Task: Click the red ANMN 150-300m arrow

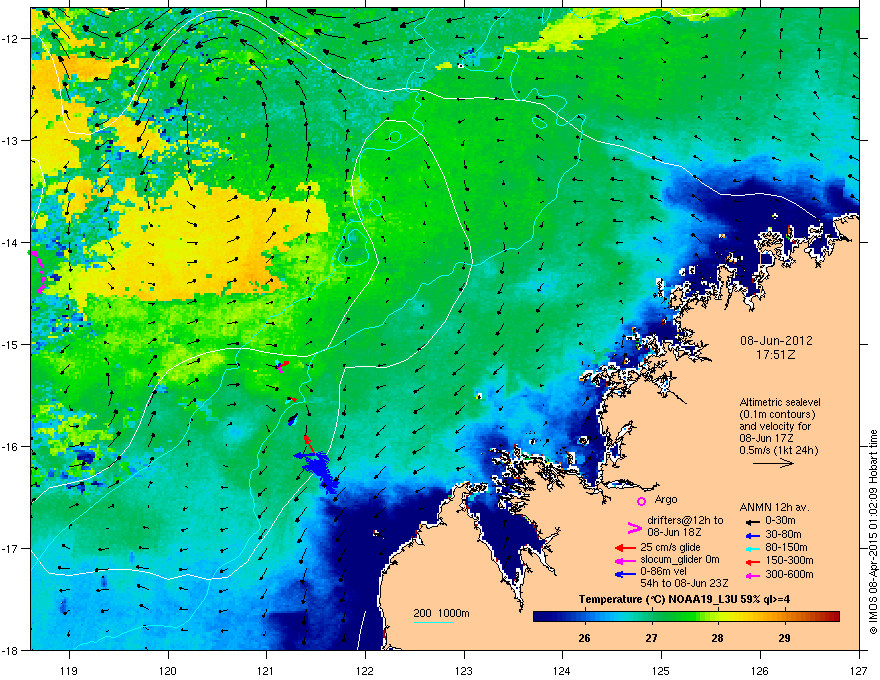Action: pyautogui.click(x=751, y=562)
